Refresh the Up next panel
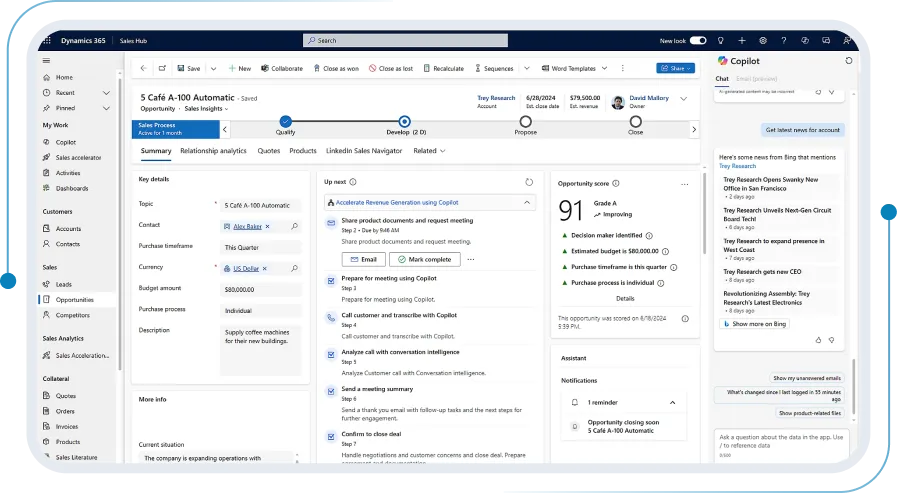Image resolution: width=897 pixels, height=493 pixels. 529,182
